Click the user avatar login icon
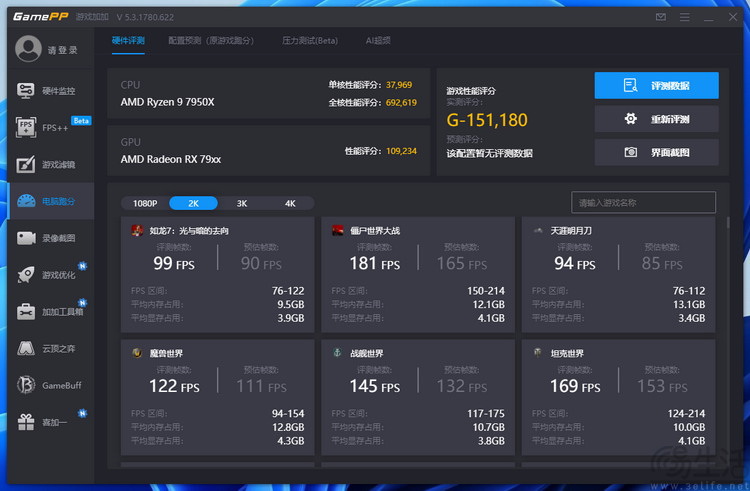The width and height of the screenshot is (750, 491). pyautogui.click(x=28, y=49)
